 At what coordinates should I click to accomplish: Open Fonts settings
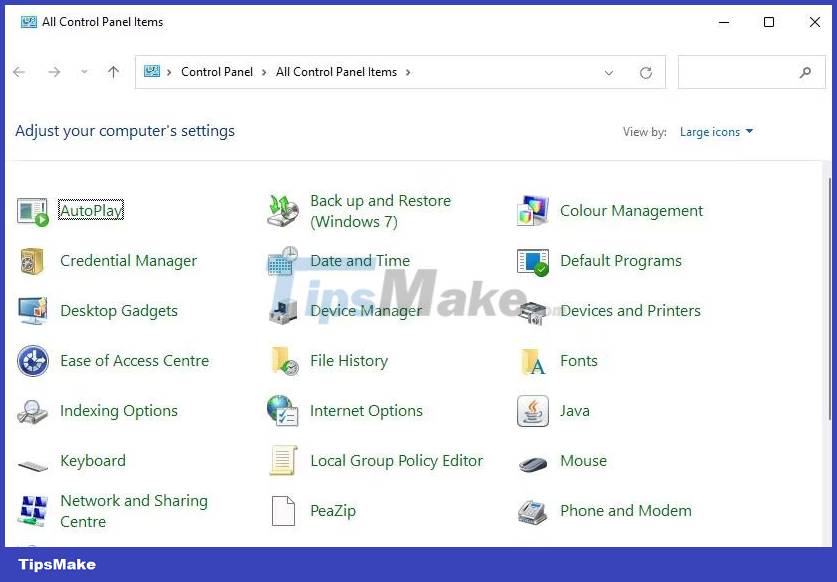[579, 361]
